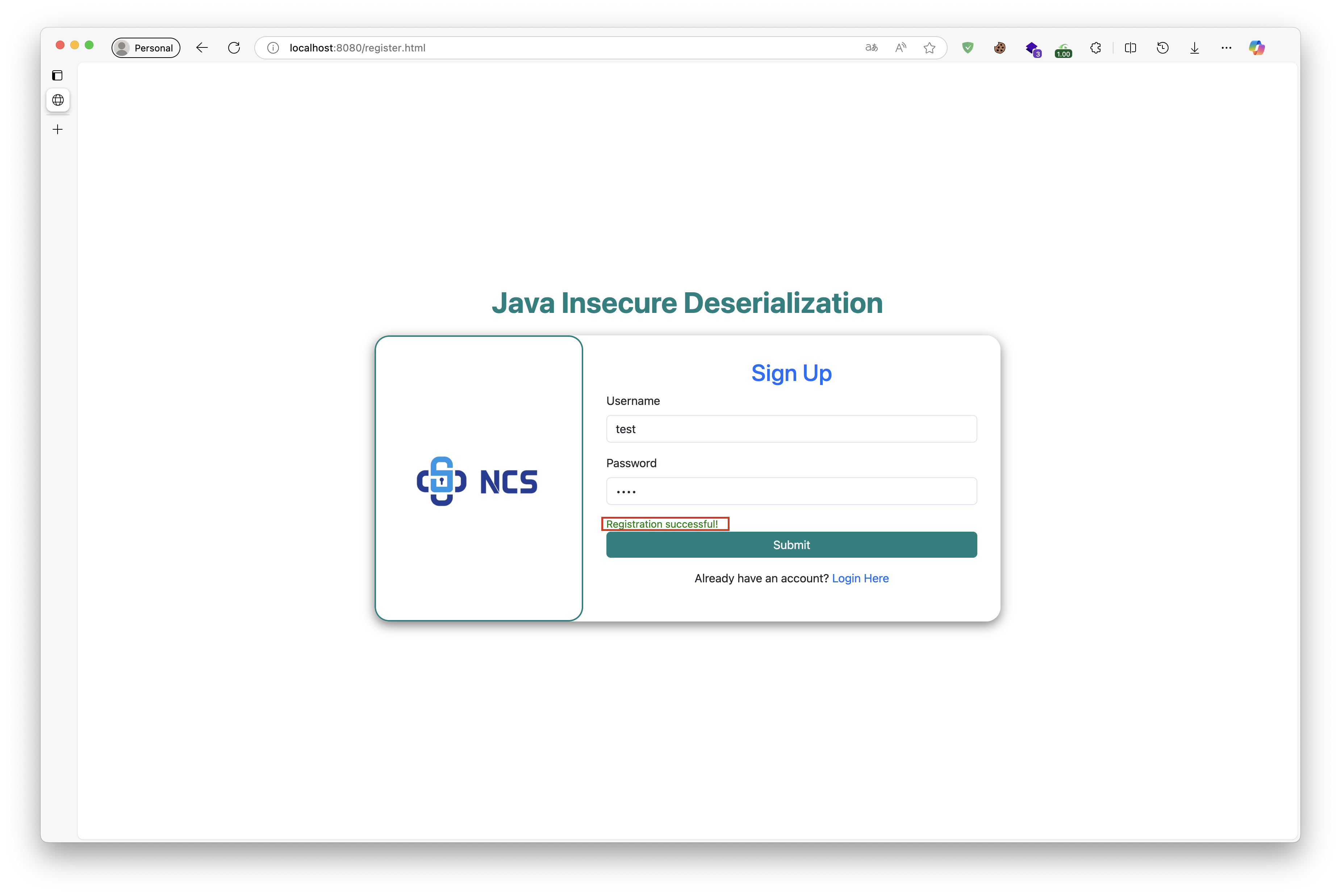The height and width of the screenshot is (896, 1341).
Task: Open the read aloud icon
Action: 901,48
